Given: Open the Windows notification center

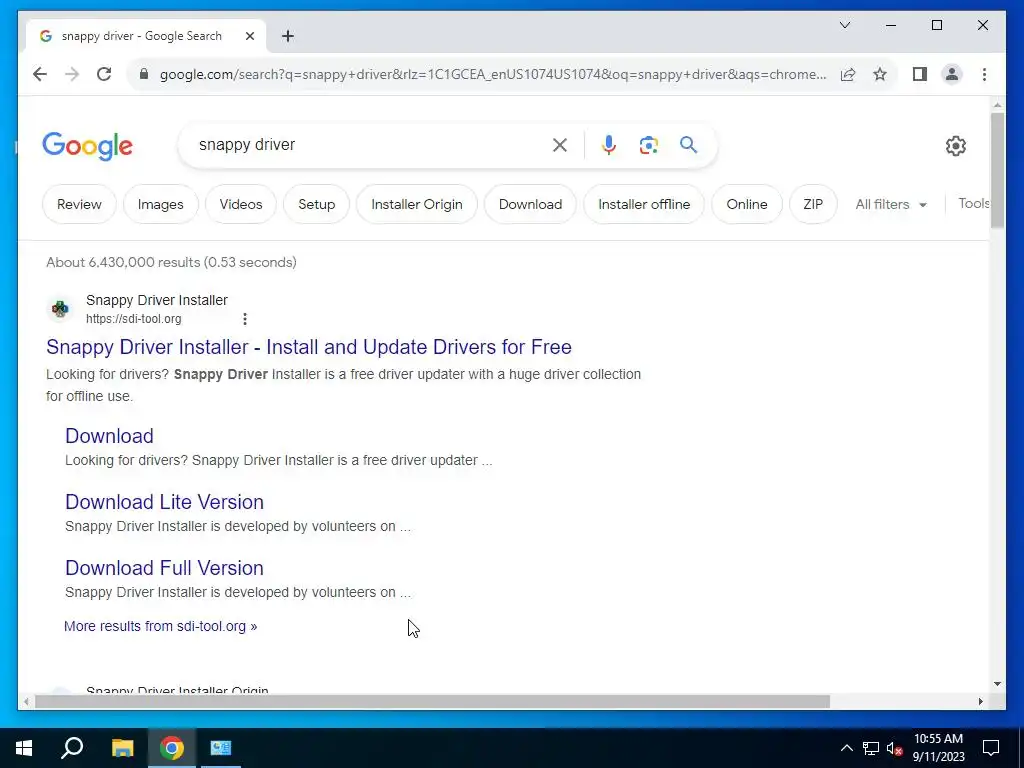Looking at the screenshot, I should tap(991, 748).
